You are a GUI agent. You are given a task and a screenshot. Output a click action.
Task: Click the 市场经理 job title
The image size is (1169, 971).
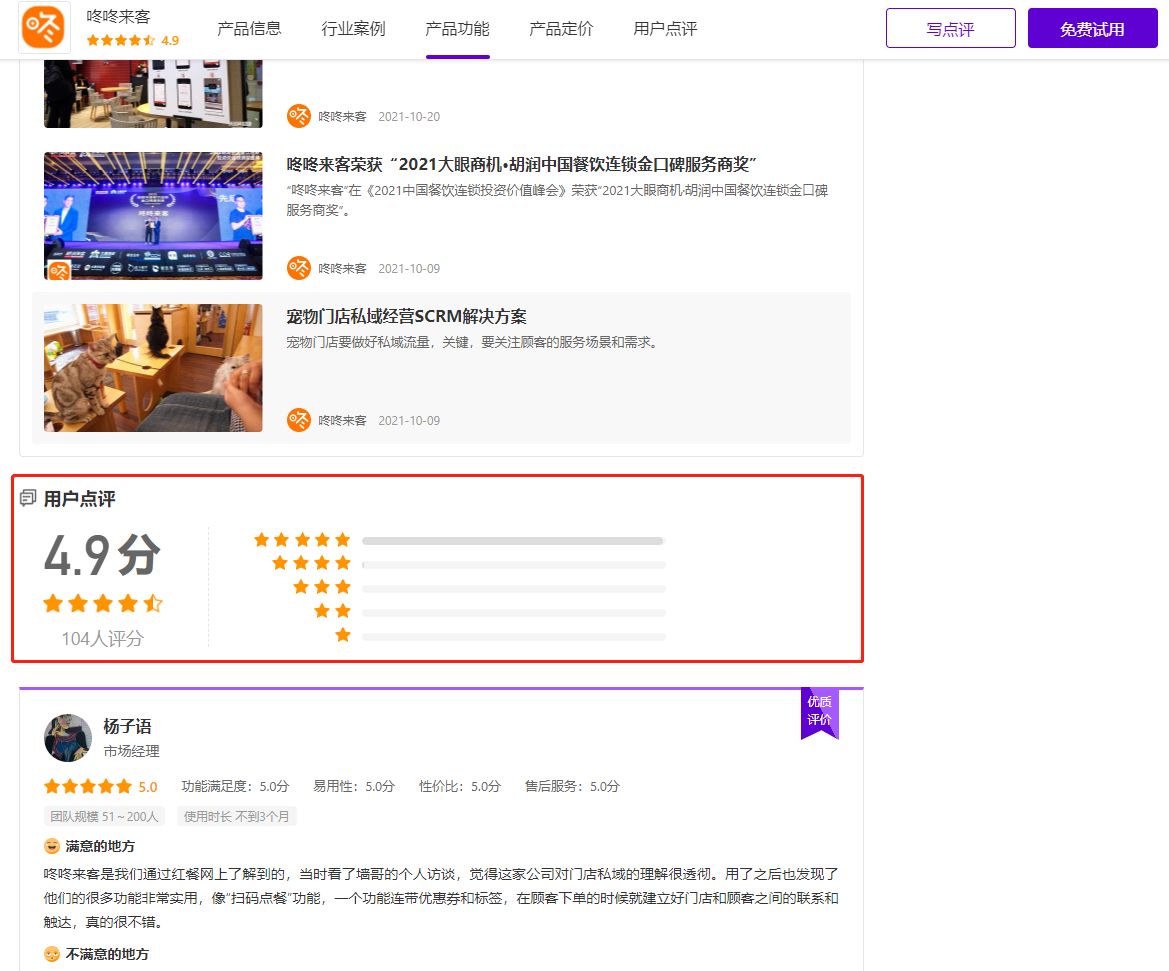coord(131,751)
